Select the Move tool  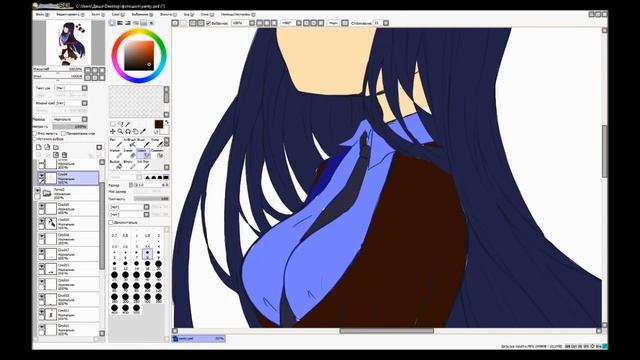pyautogui.click(x=113, y=131)
